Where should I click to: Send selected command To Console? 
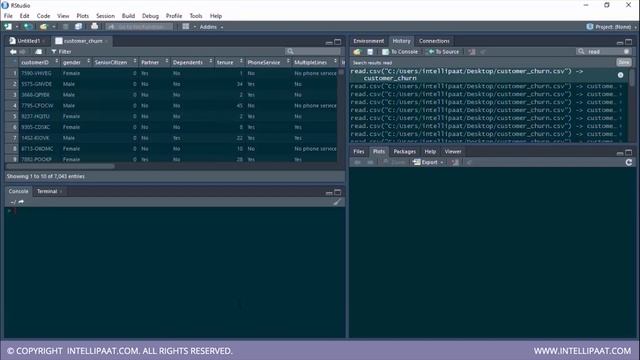pyautogui.click(x=400, y=52)
